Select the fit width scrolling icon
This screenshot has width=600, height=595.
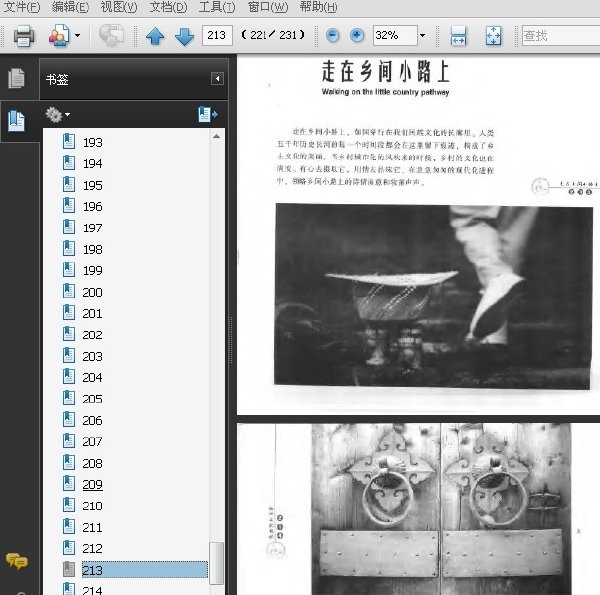click(458, 36)
